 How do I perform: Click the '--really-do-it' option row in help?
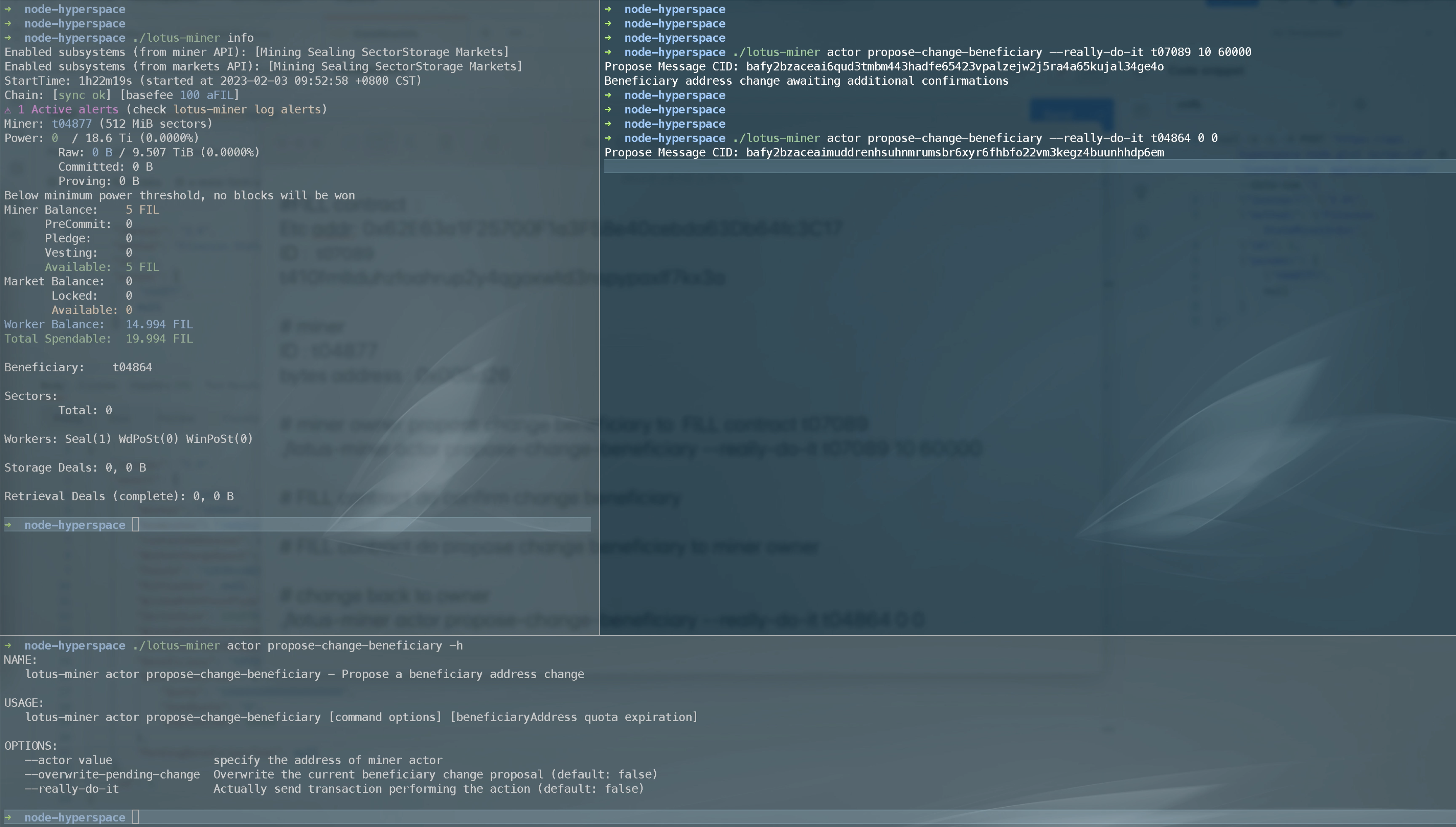pos(334,789)
